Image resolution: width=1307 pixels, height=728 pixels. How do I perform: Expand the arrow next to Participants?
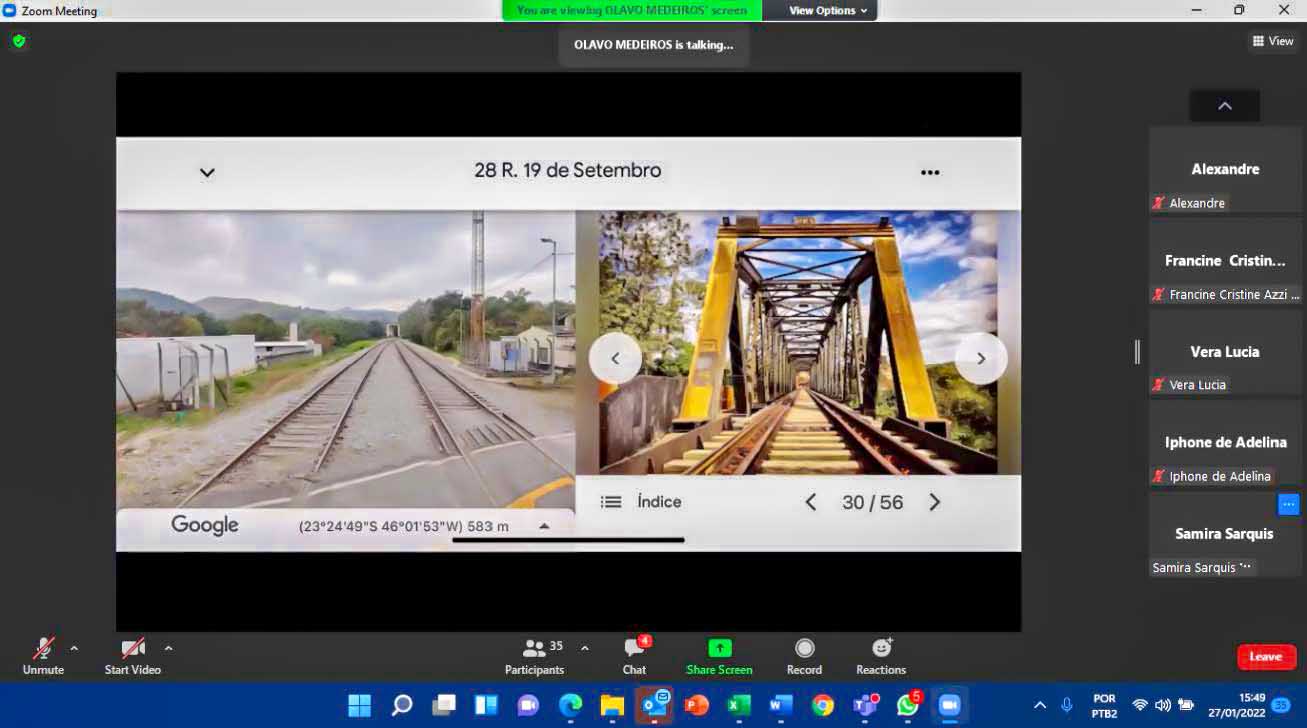click(x=585, y=648)
